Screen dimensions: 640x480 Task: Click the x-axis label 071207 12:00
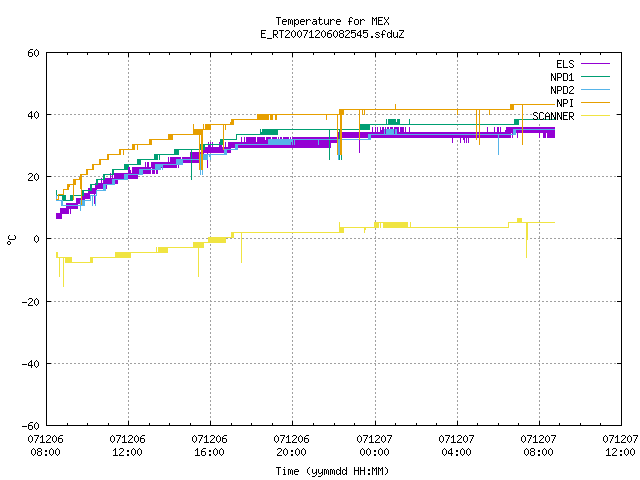click(620, 446)
